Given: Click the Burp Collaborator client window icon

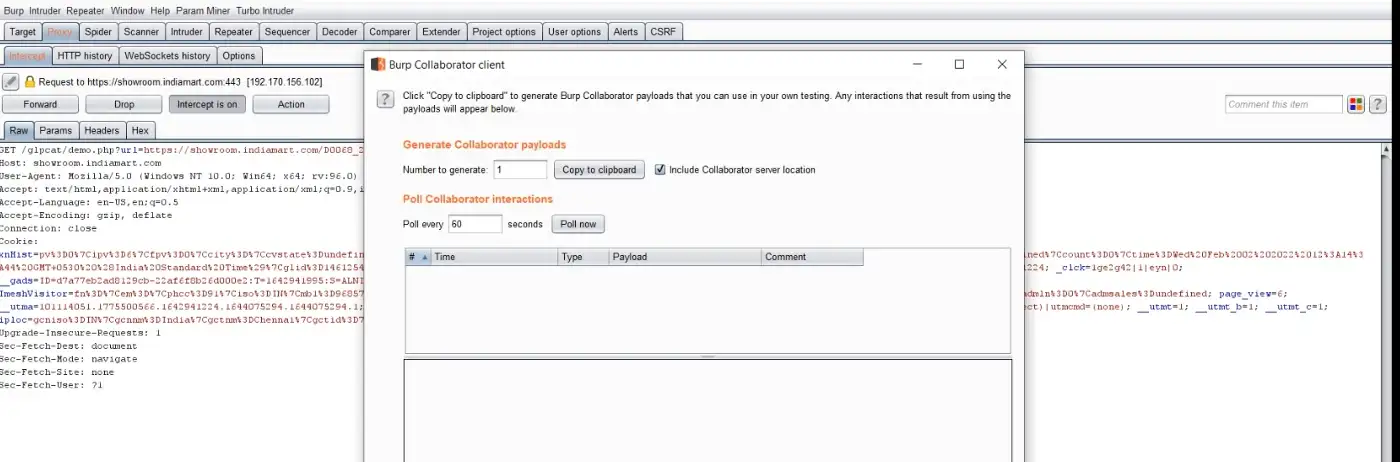Looking at the screenshot, I should [378, 65].
